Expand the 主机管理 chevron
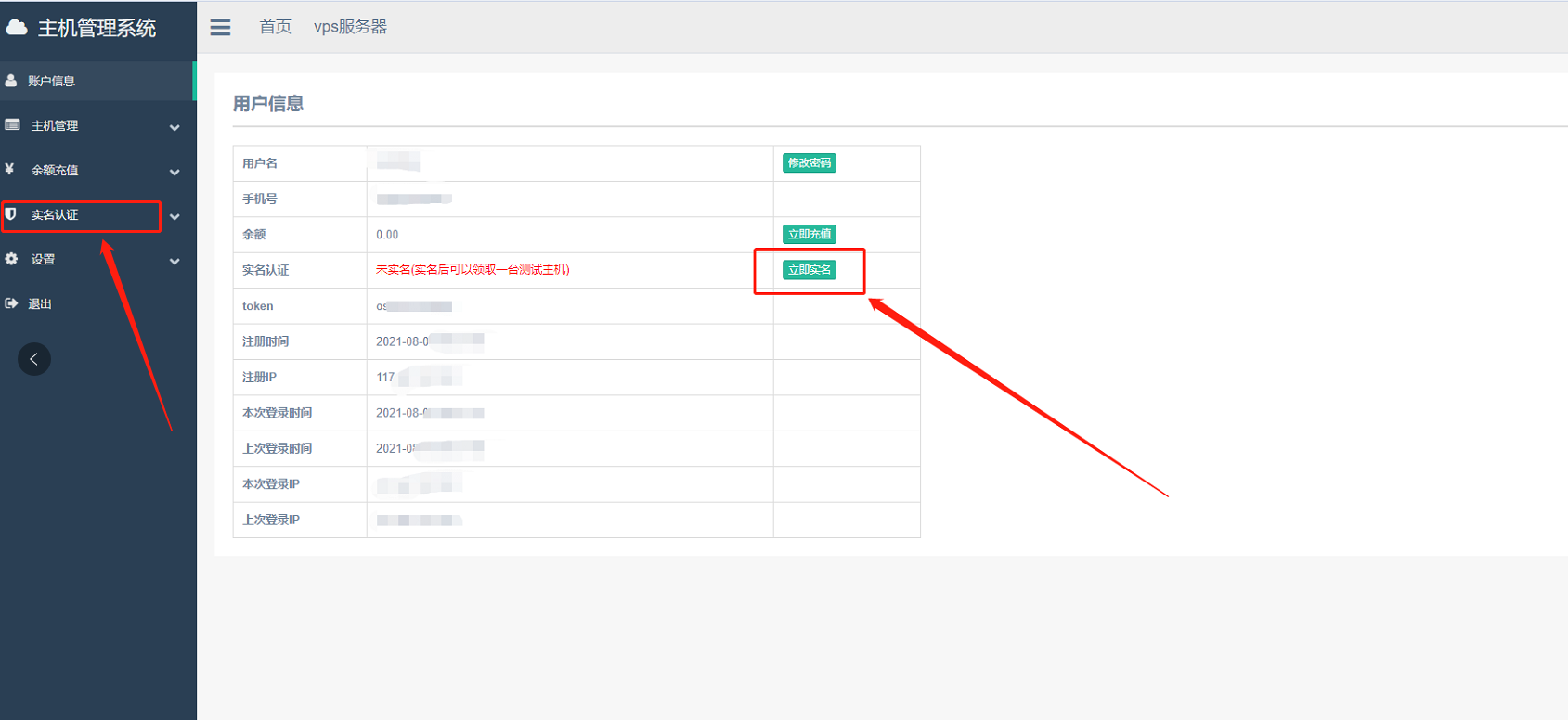Image resolution: width=1568 pixels, height=720 pixels. (175, 127)
